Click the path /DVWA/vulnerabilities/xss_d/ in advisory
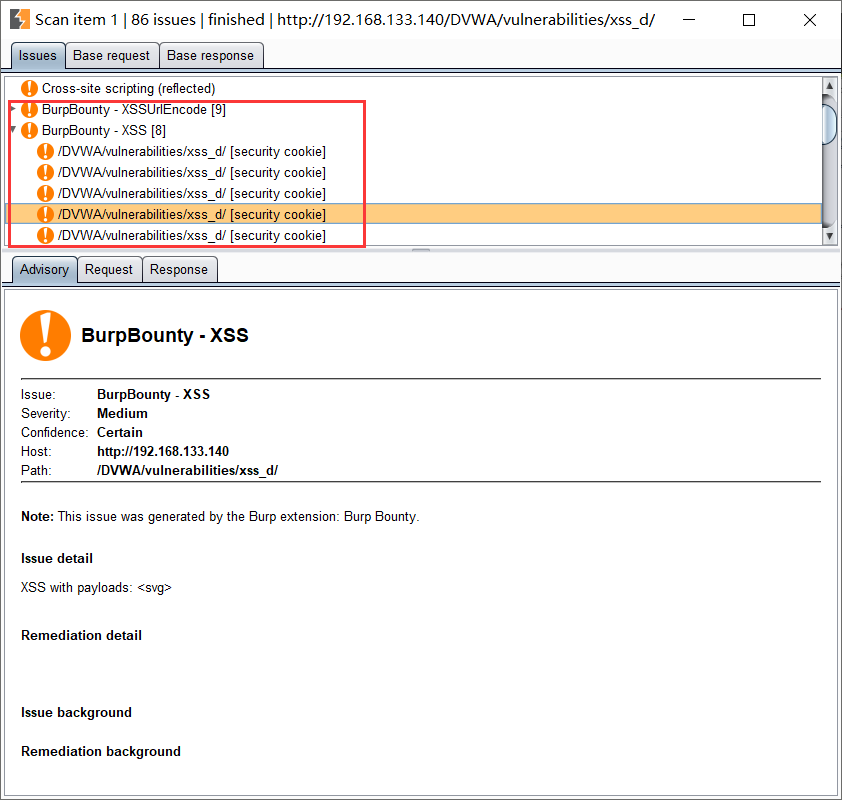Viewport: 842px width, 800px height. tap(187, 471)
